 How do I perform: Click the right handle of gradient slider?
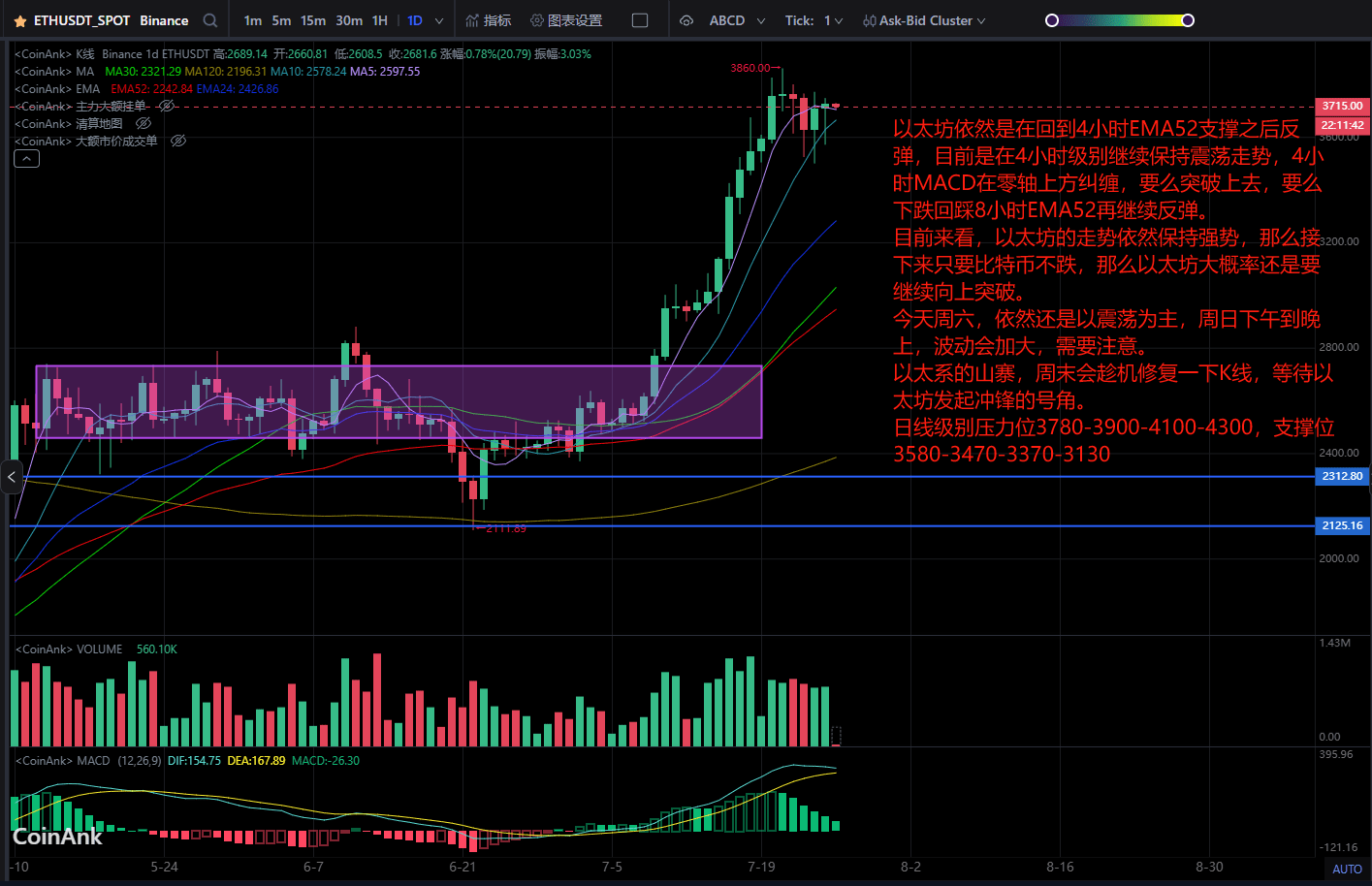point(1188,20)
